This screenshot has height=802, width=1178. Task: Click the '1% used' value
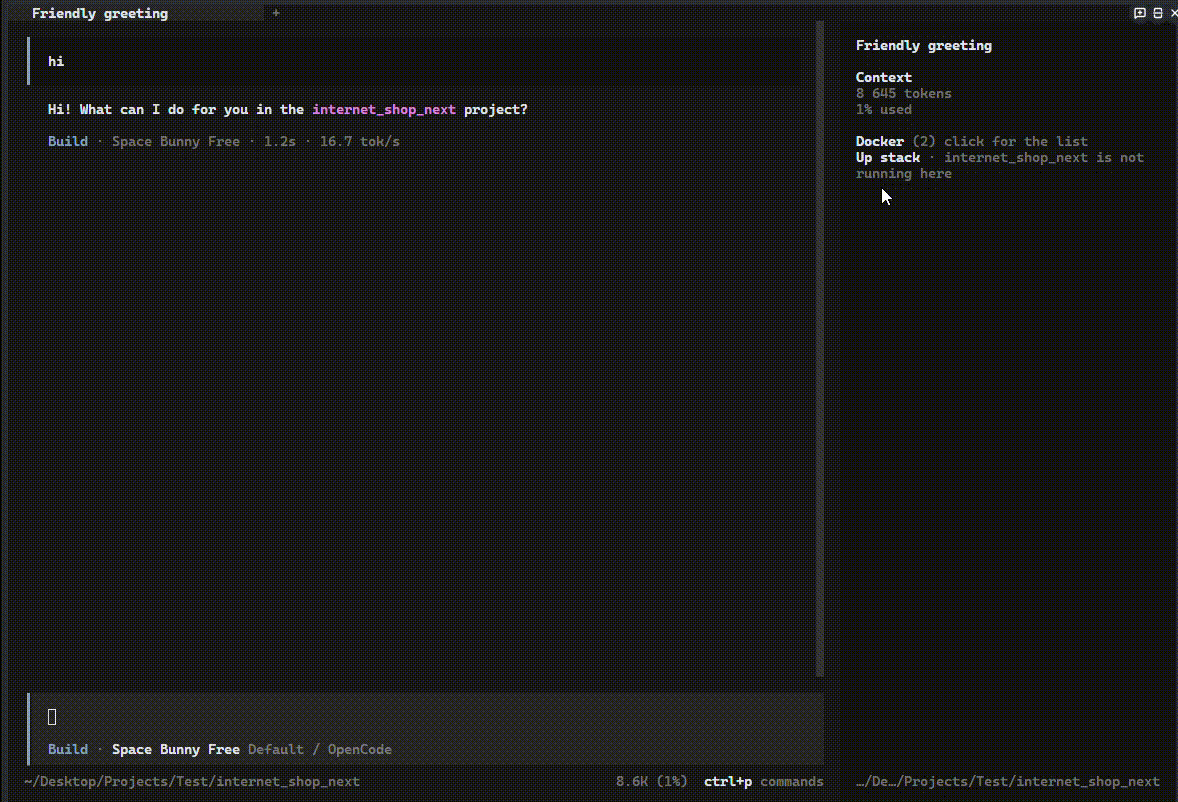click(x=884, y=110)
